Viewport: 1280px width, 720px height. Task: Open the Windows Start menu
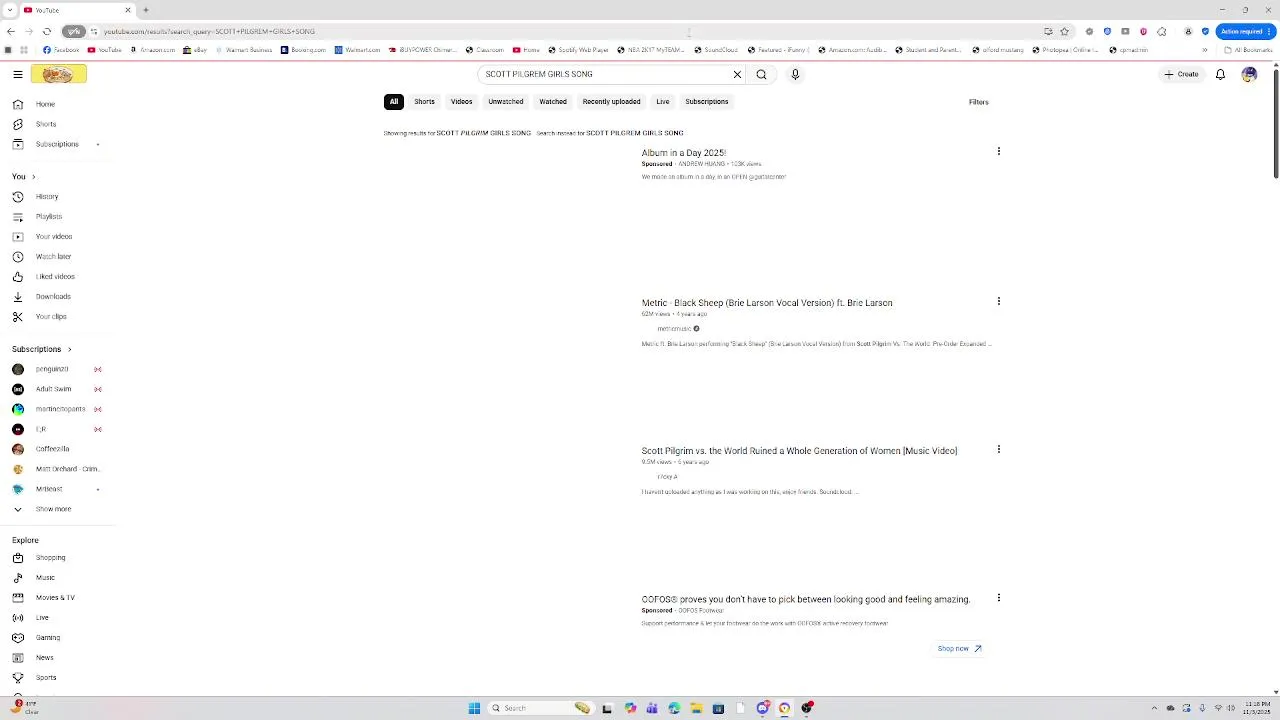coord(474,708)
